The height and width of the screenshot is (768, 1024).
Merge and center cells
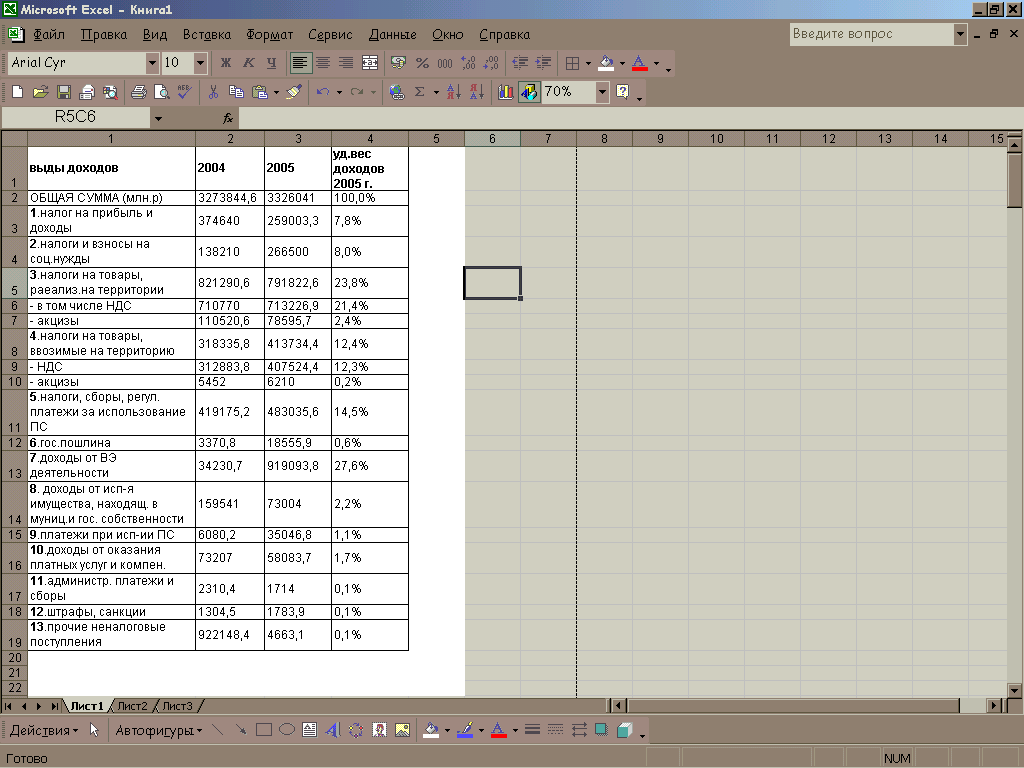[370, 63]
